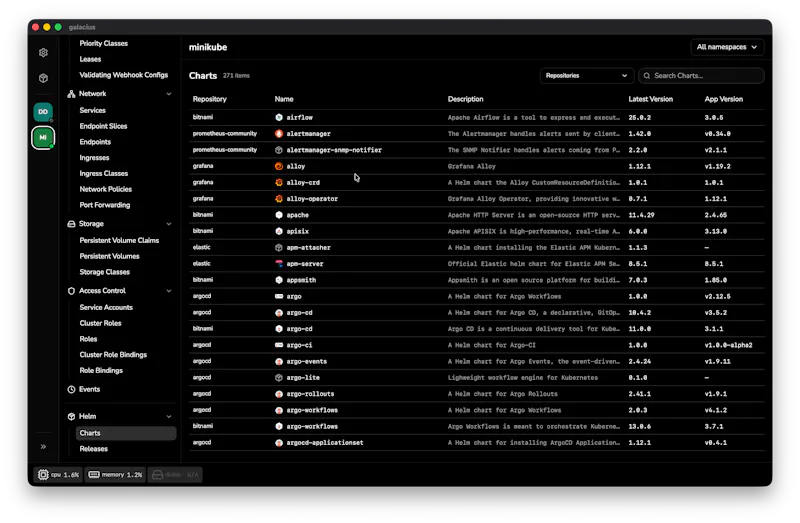Focus the Search Charts input field
Image resolution: width=800 pixels, height=523 pixels.
702,76
